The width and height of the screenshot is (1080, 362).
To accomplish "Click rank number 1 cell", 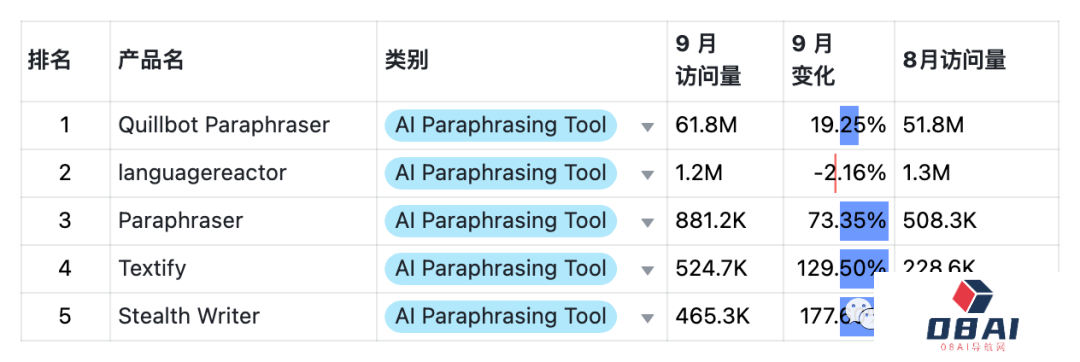I will click(x=65, y=125).
